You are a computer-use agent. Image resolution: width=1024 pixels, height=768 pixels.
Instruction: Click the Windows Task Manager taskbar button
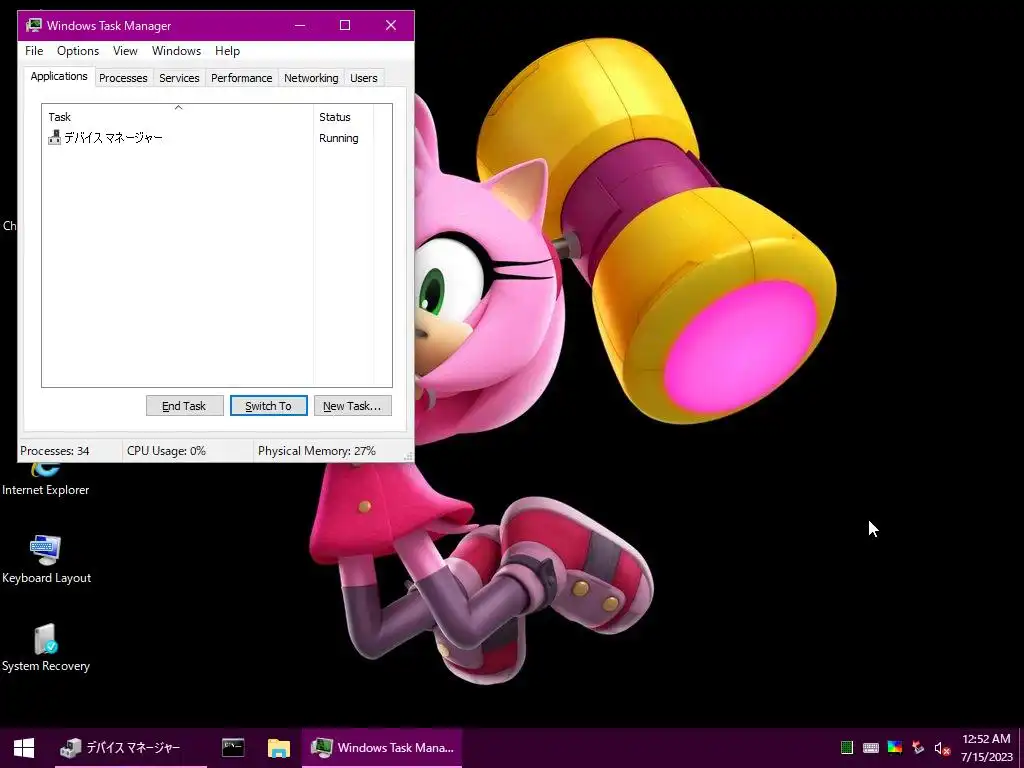[382, 748]
